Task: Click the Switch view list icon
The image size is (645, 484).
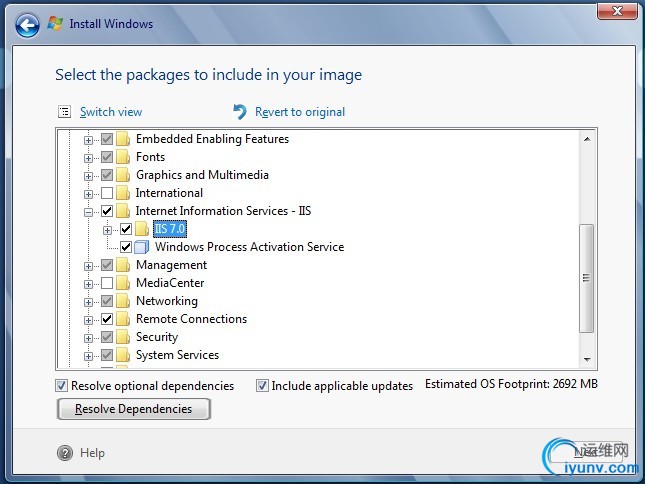Action: click(65, 112)
